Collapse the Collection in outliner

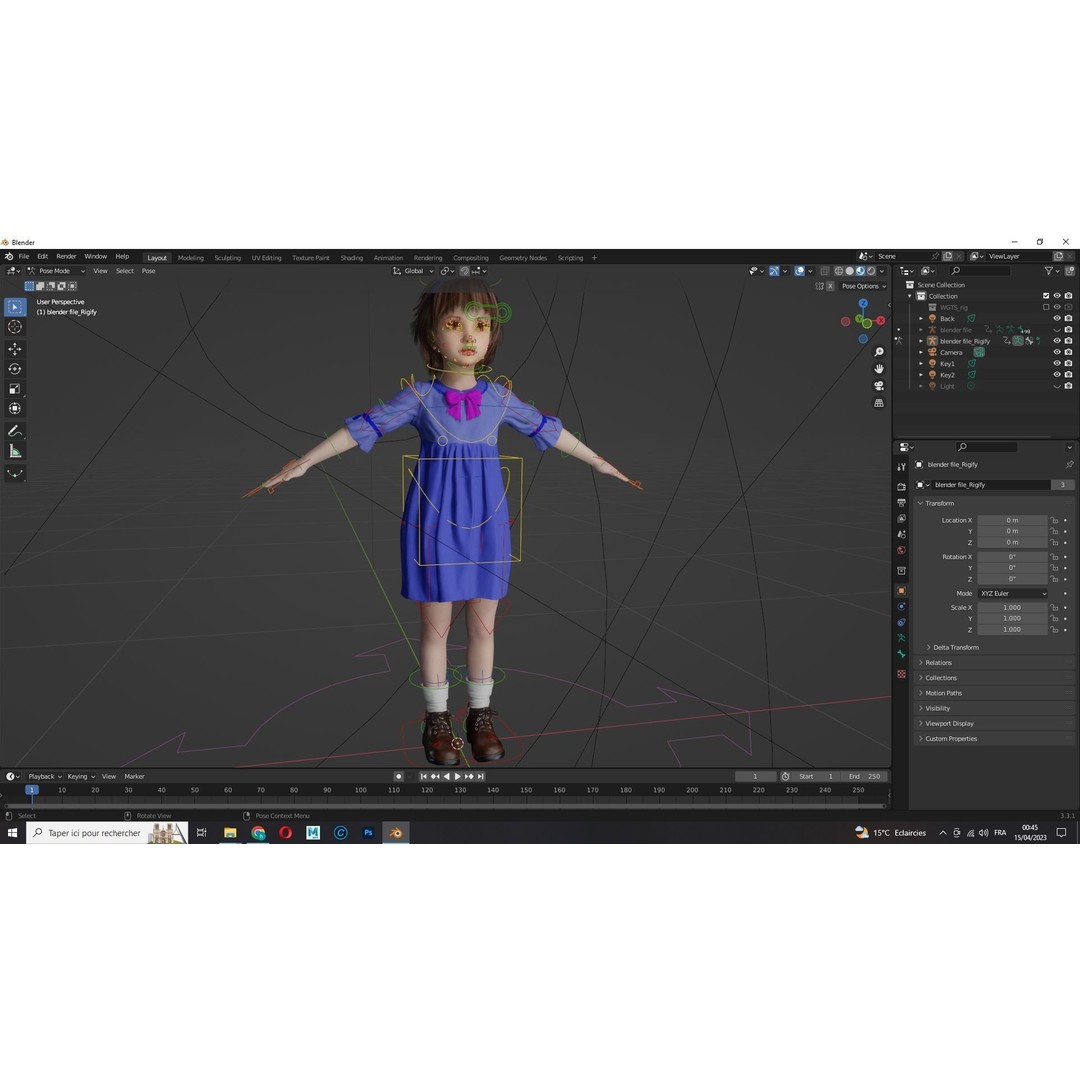[x=910, y=296]
